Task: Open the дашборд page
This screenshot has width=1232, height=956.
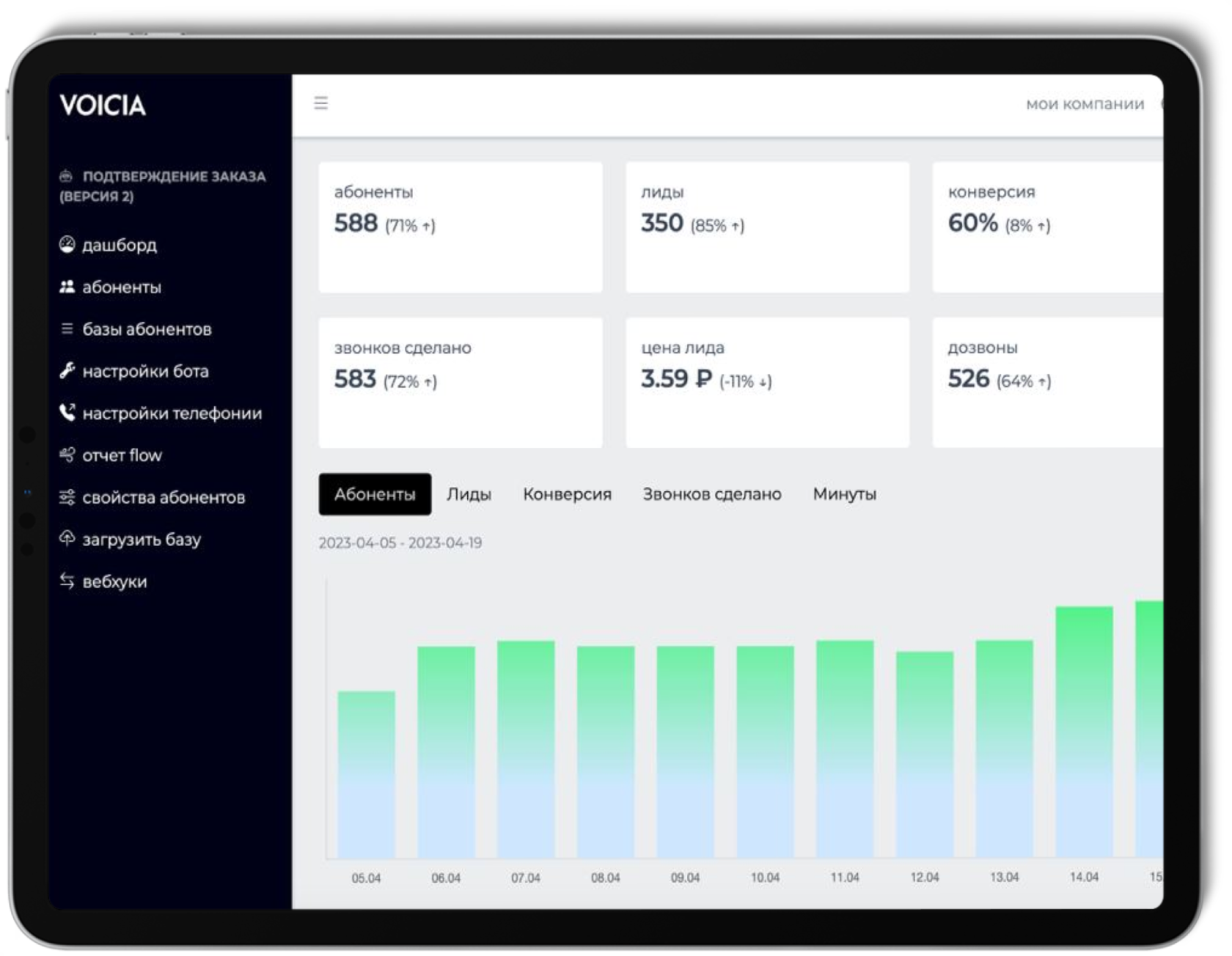Action: [x=120, y=245]
